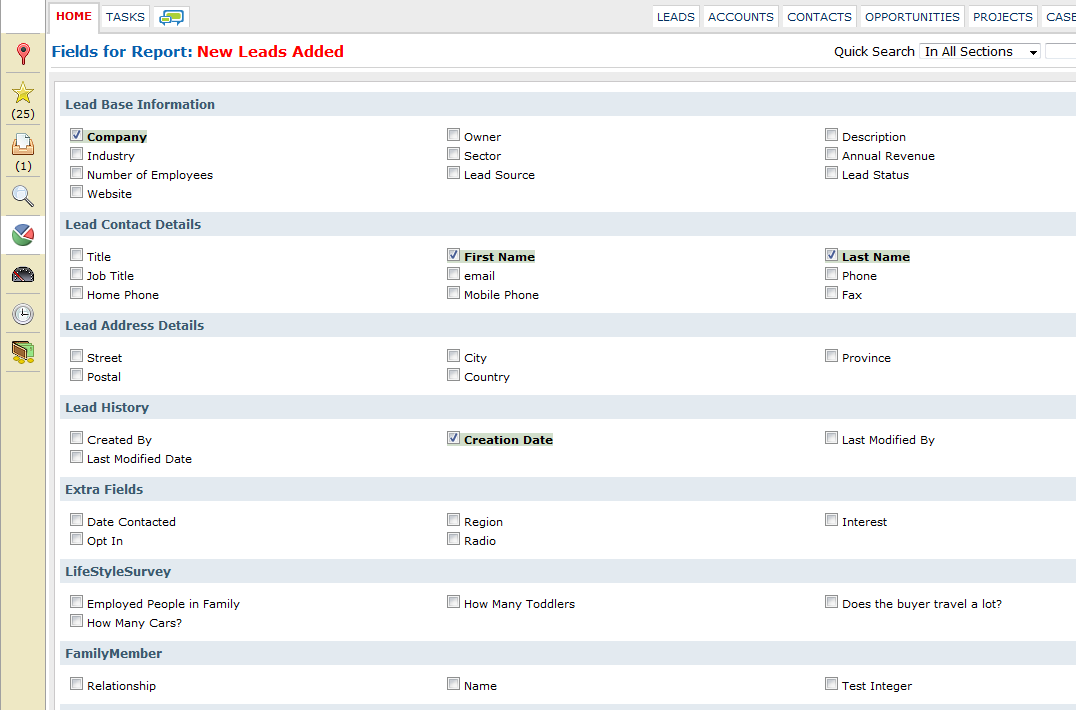1076x710 pixels.
Task: Tick the Last Modified Date checkbox
Action: [x=76, y=458]
